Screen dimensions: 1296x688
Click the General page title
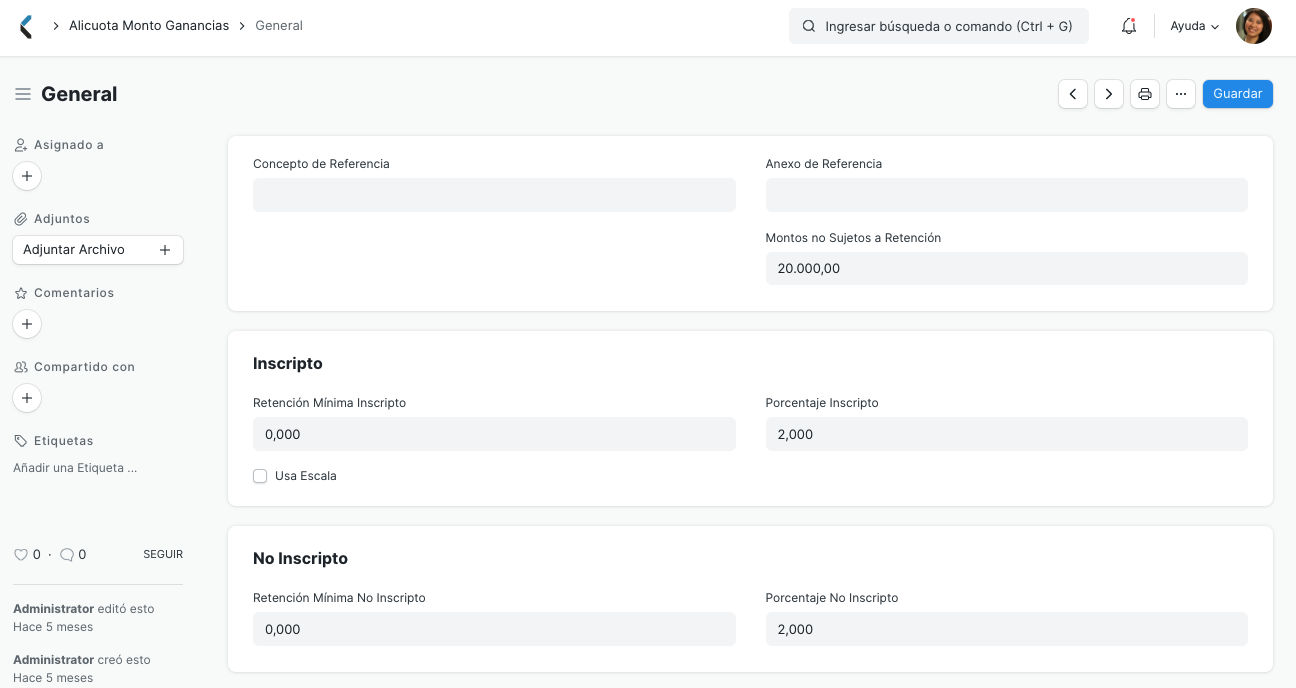79,94
